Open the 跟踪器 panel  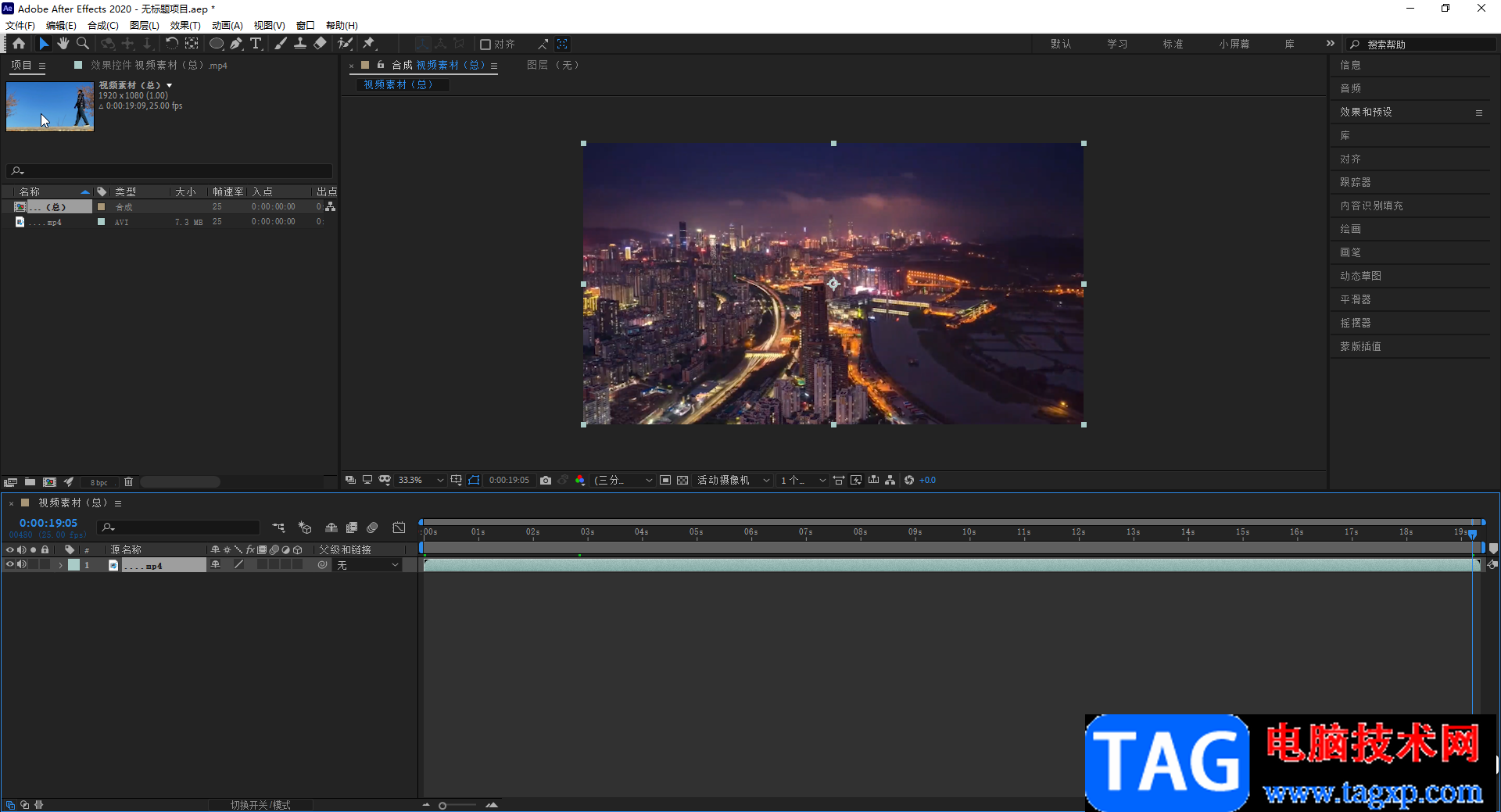click(1356, 182)
